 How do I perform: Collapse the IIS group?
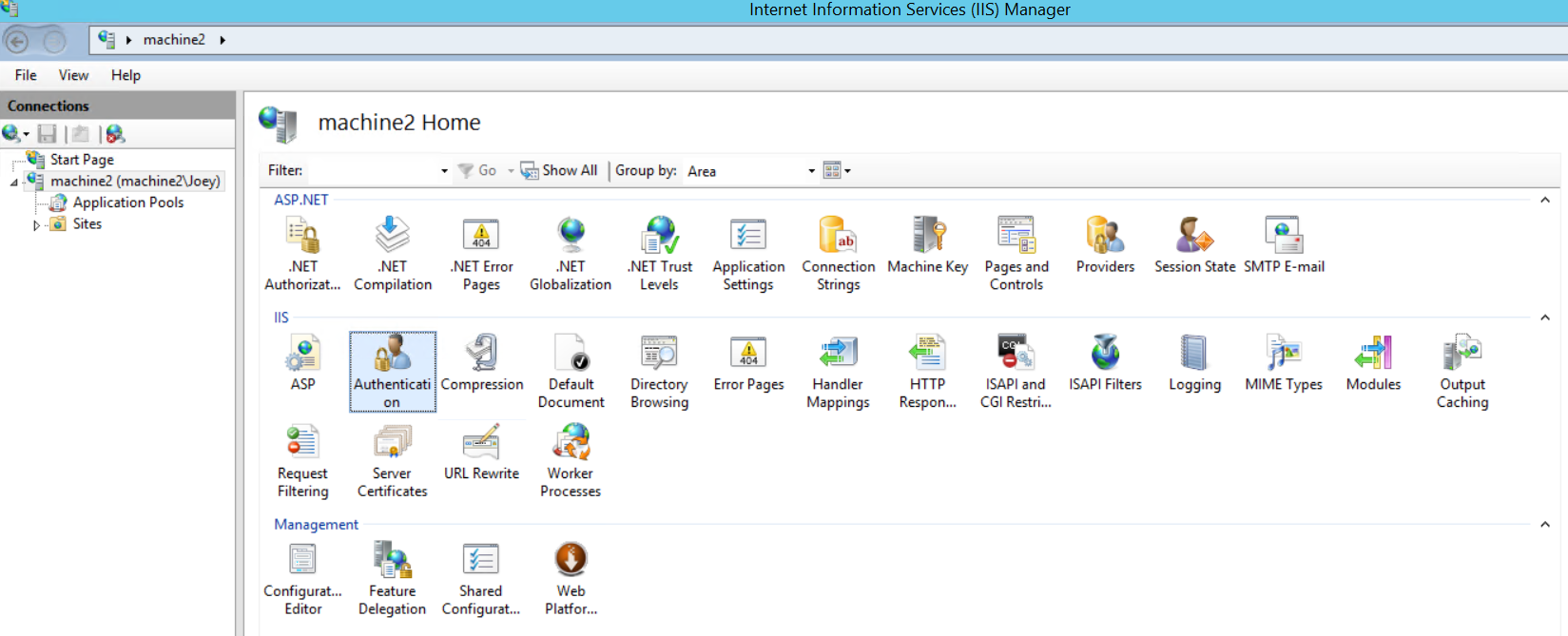[x=1545, y=318]
